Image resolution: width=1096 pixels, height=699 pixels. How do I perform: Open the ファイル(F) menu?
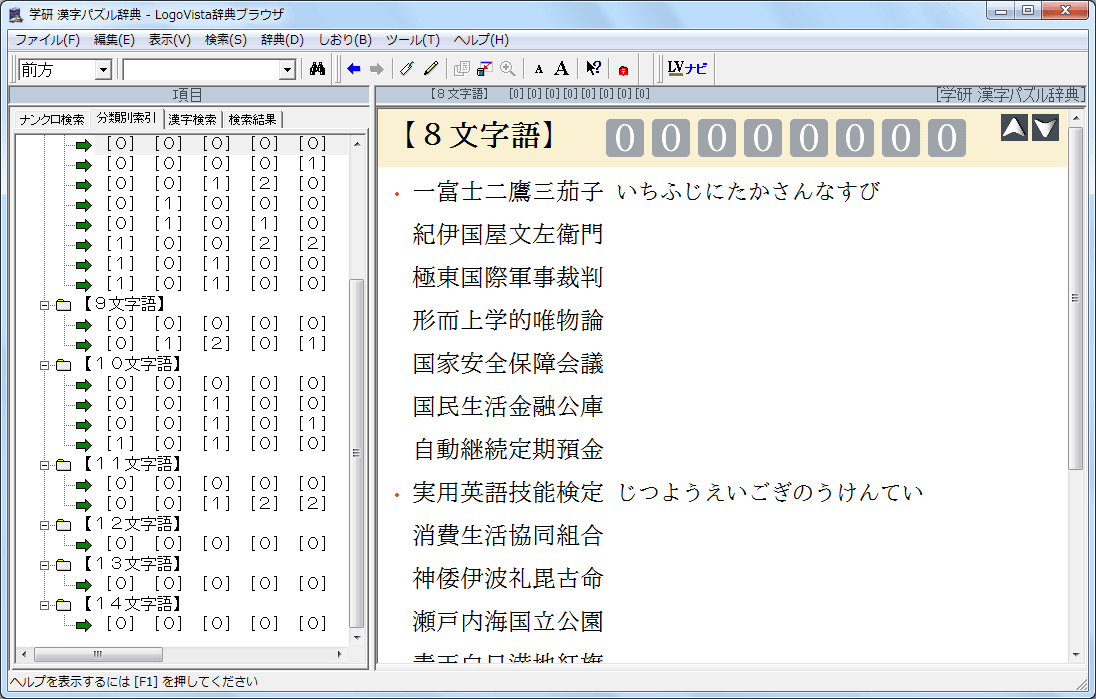(x=48, y=40)
